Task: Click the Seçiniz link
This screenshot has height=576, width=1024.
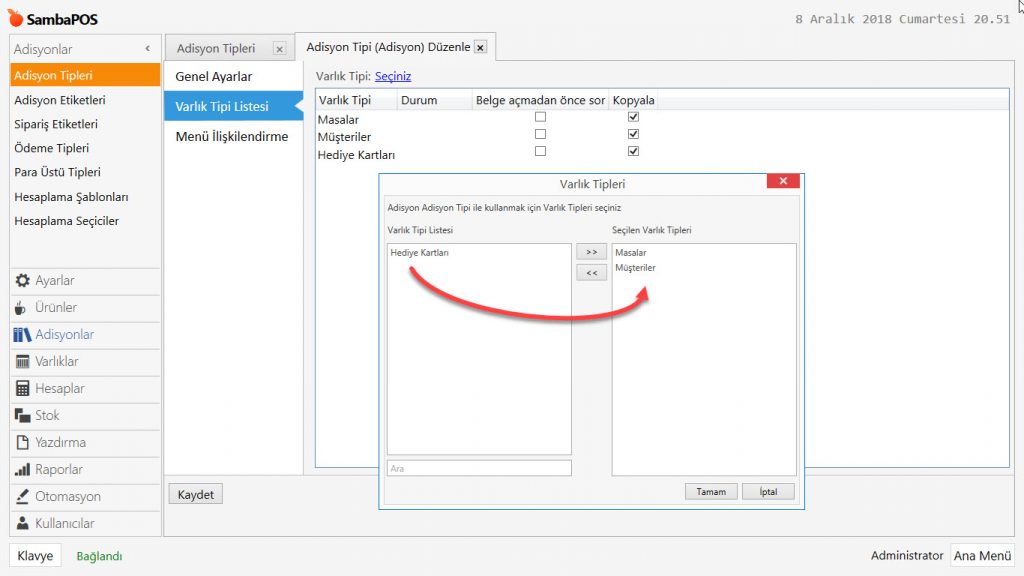Action: tap(393, 76)
